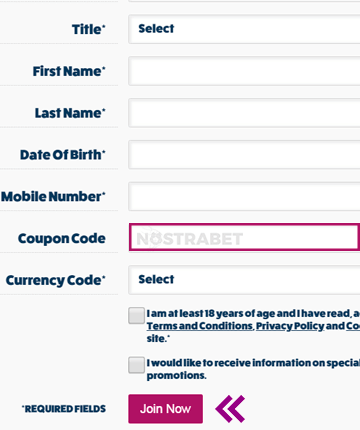This screenshot has height=430, width=360.
Task: Open the Title select dropdown
Action: point(244,29)
